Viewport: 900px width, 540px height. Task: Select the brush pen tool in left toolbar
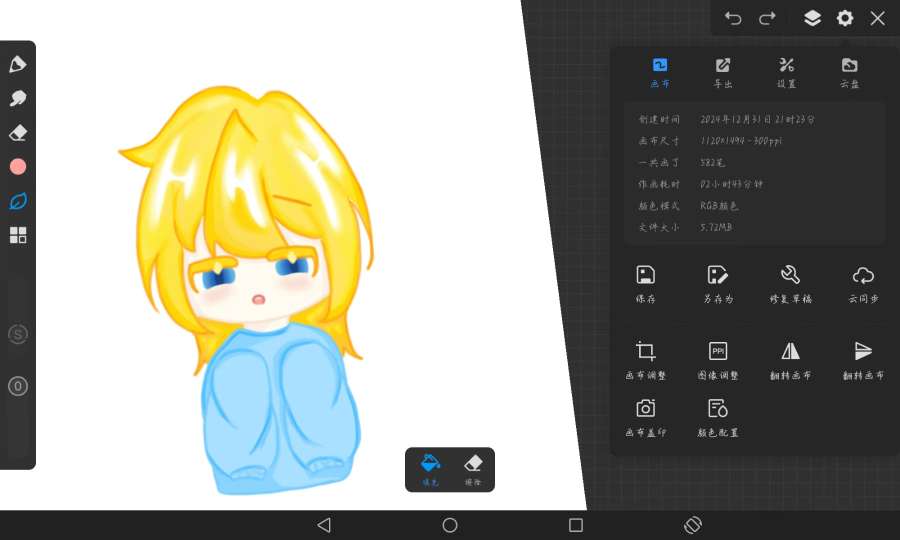18,64
